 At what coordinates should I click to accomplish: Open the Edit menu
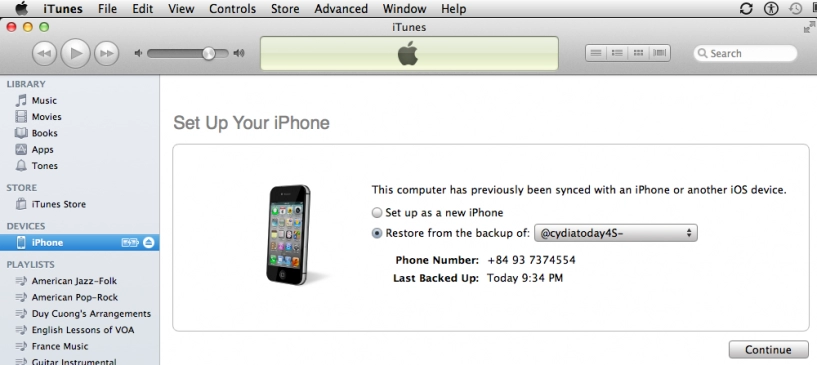(x=142, y=9)
